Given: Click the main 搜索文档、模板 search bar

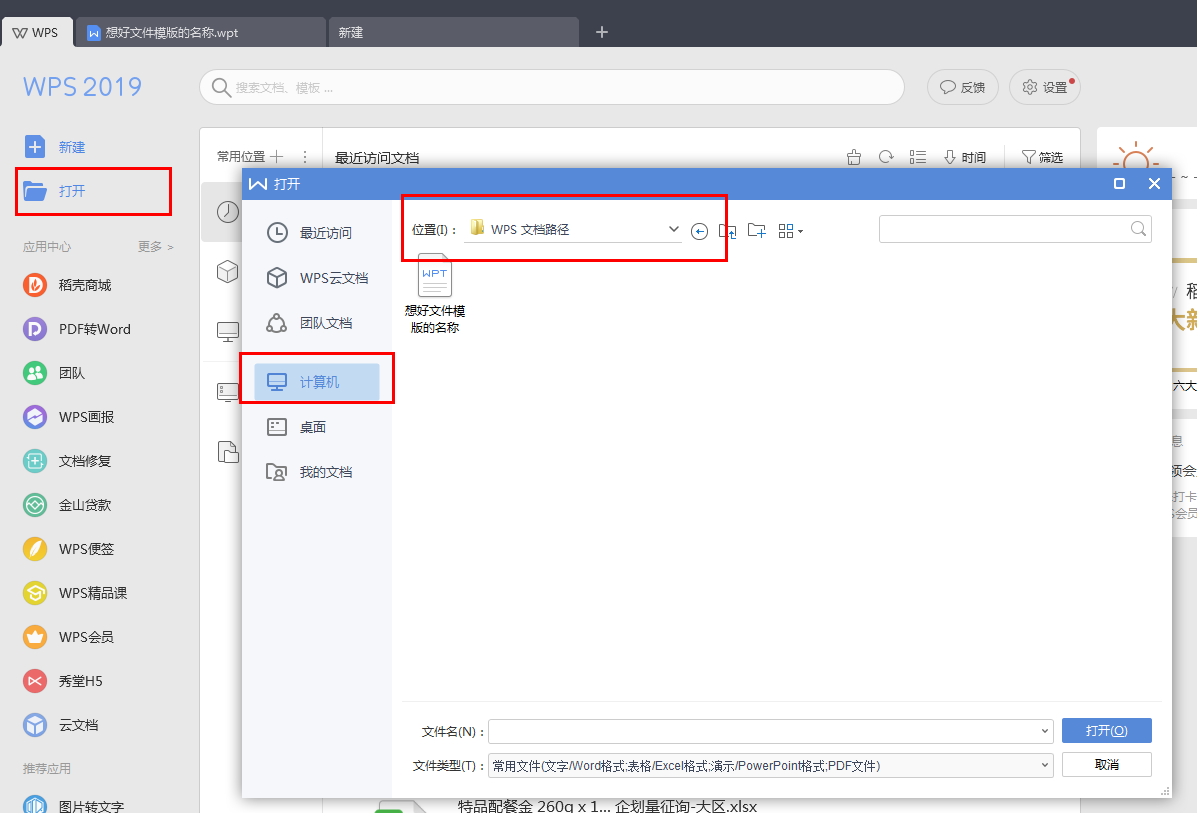Looking at the screenshot, I should pyautogui.click(x=552, y=88).
